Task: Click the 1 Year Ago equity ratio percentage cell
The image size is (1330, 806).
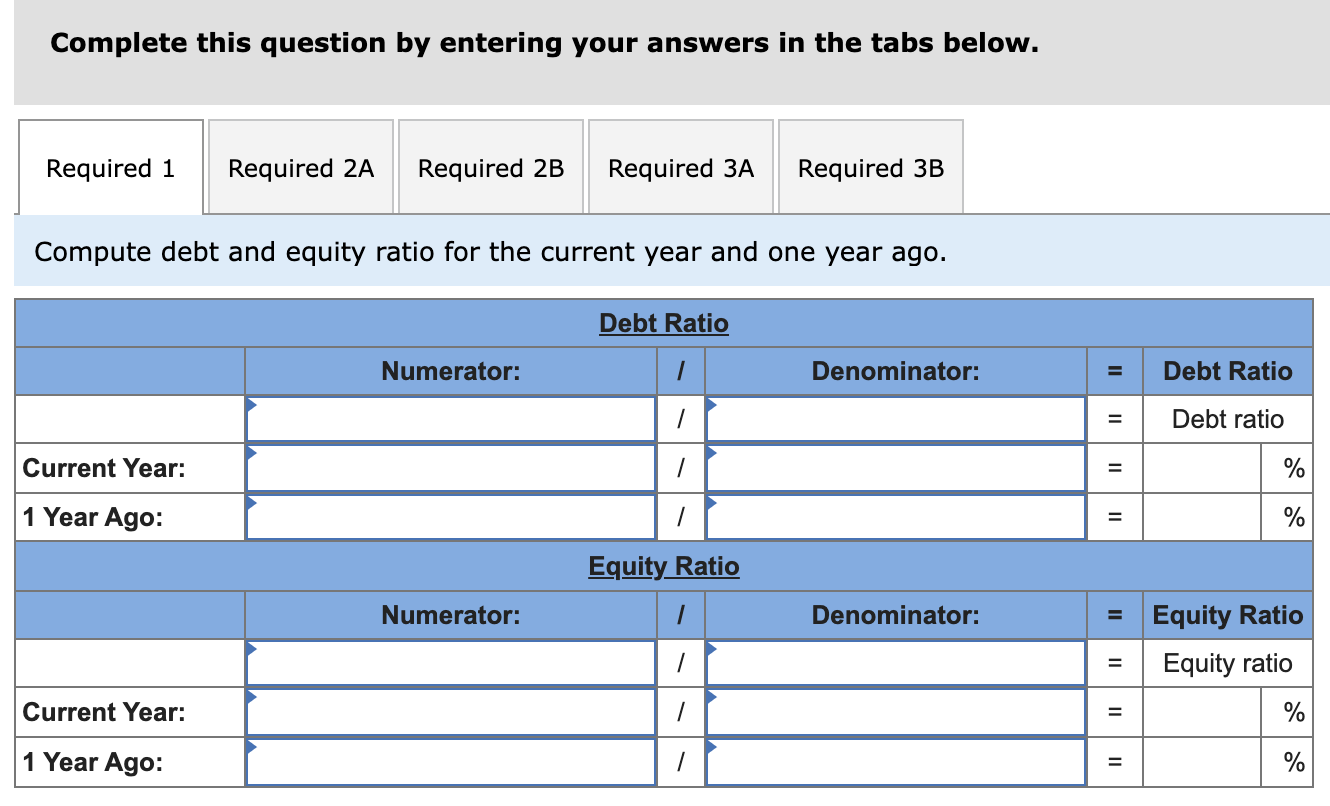Action: tap(1200, 762)
